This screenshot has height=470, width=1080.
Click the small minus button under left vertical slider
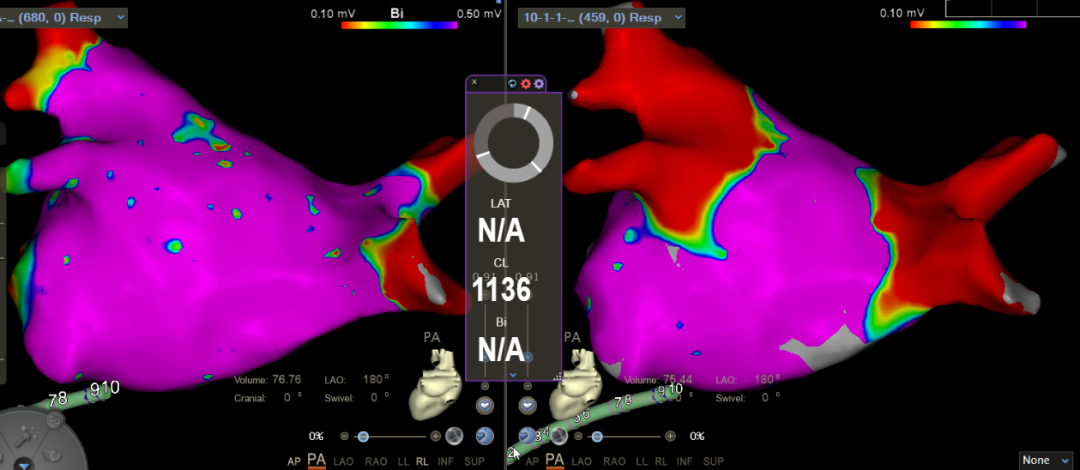485,386
